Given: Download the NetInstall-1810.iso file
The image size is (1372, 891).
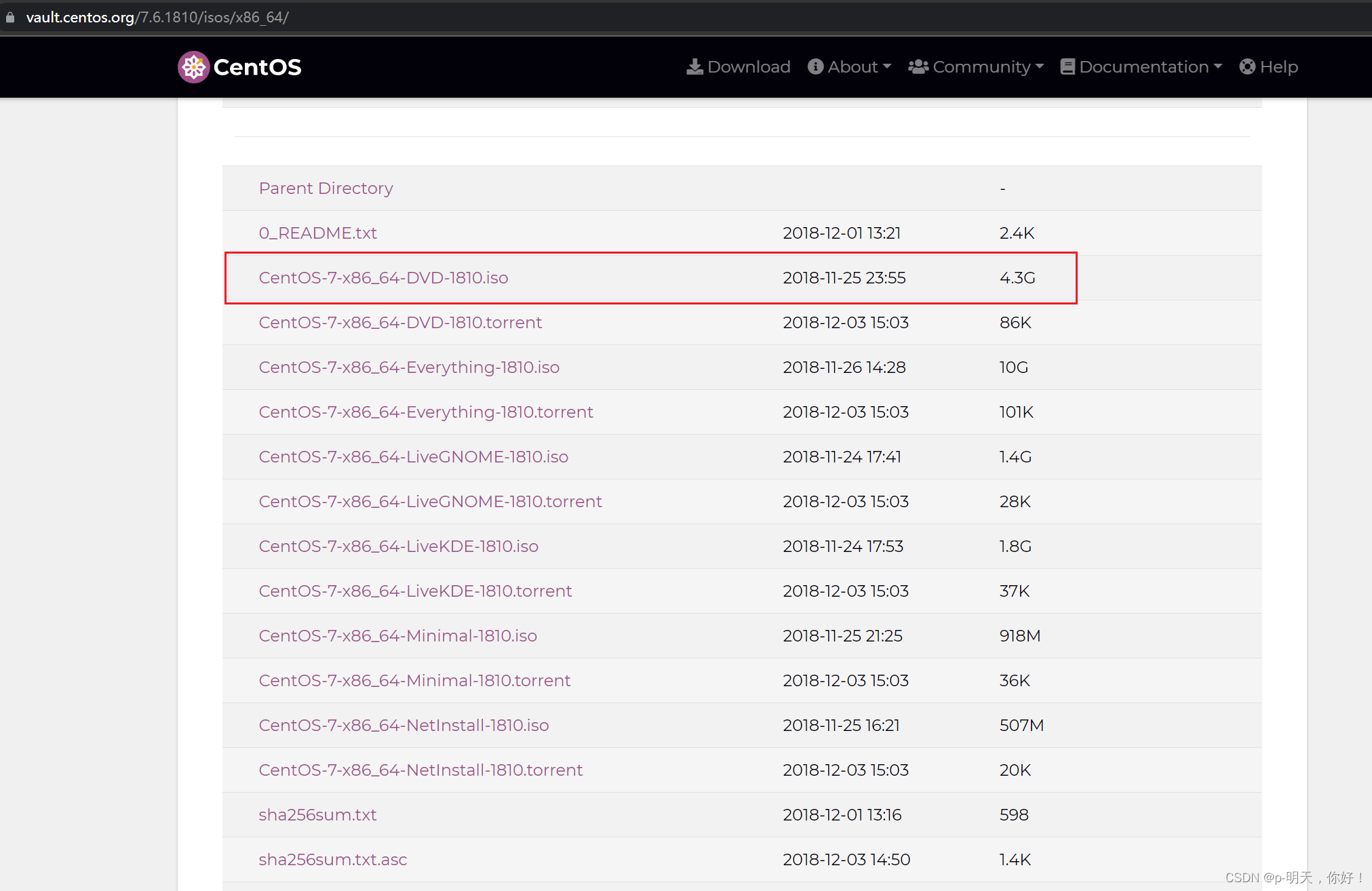Looking at the screenshot, I should coord(404,726).
